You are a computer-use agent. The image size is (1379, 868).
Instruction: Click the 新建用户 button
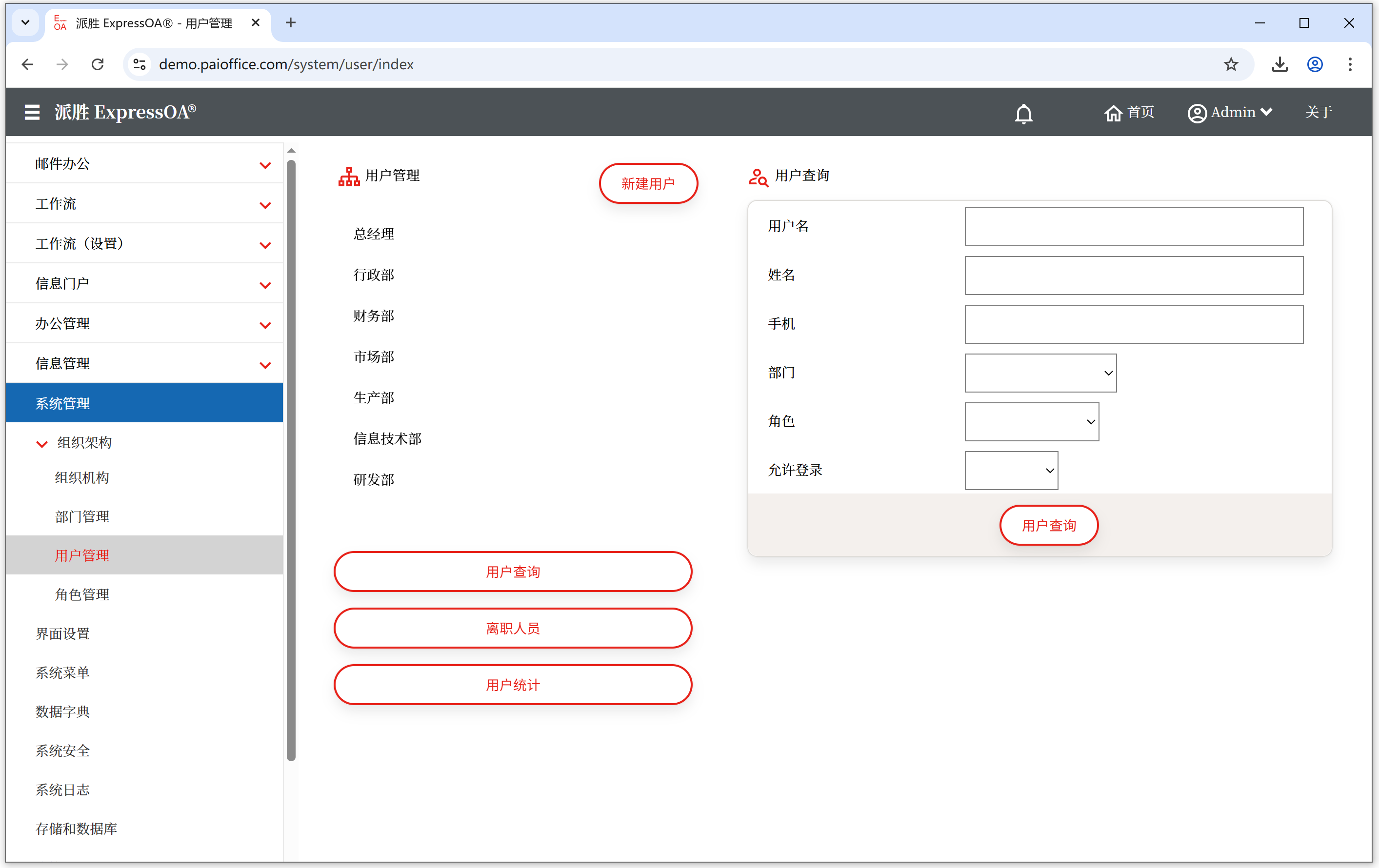(x=648, y=183)
